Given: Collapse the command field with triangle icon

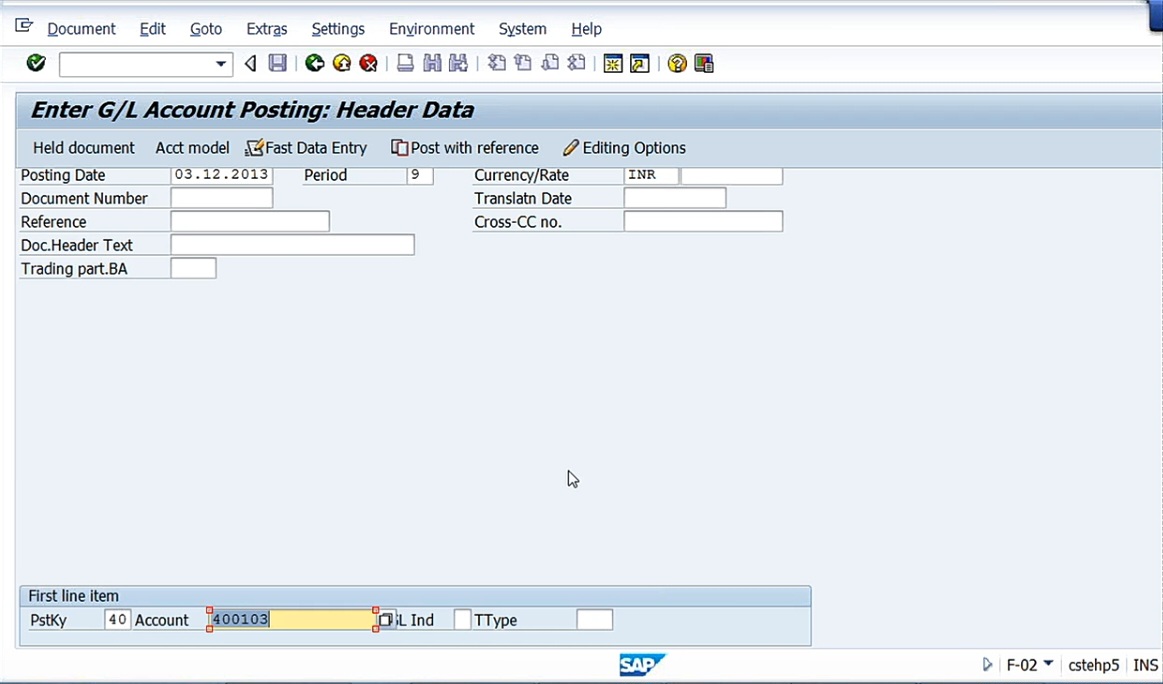Looking at the screenshot, I should (250, 64).
